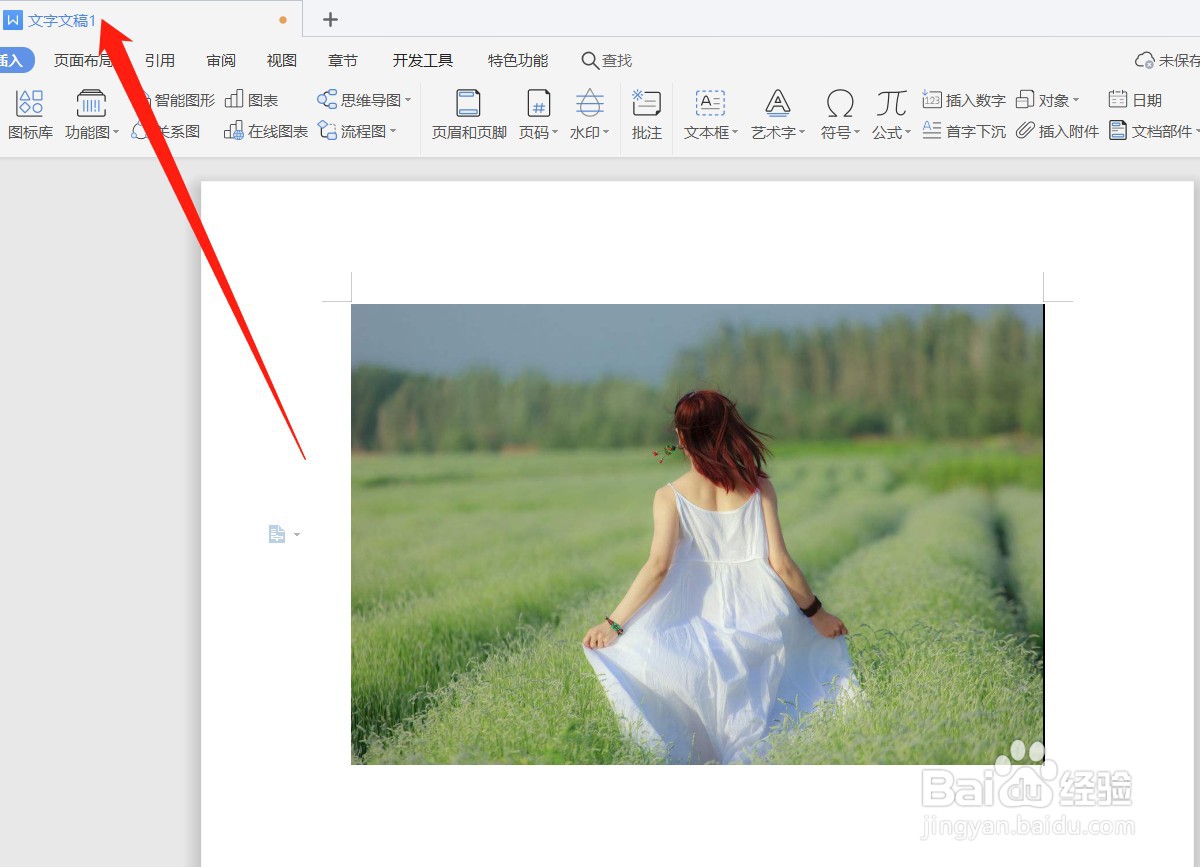
Task: Insert a chart with 图表
Action: click(251, 100)
